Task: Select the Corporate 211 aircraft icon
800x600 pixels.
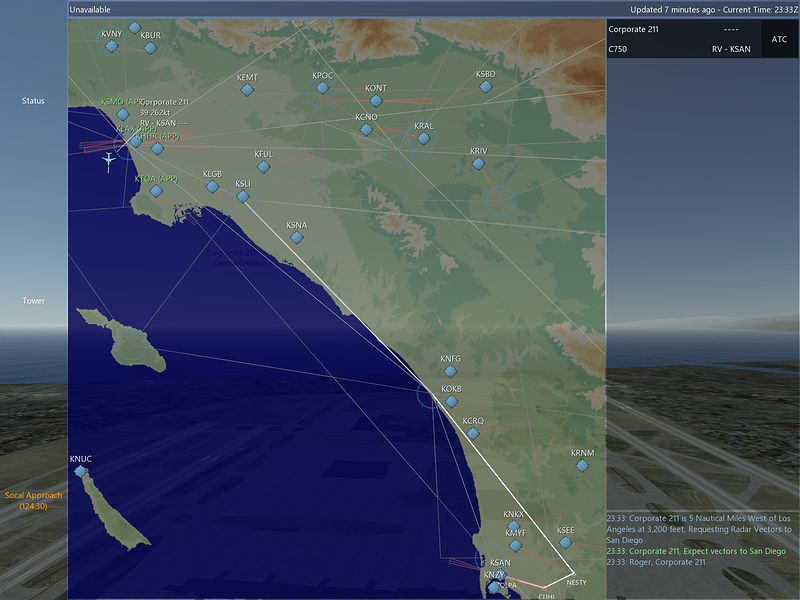Action: pyautogui.click(x=108, y=161)
